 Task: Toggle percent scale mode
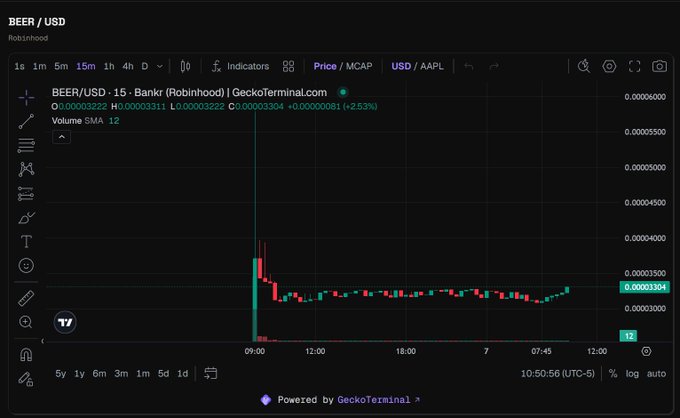[613, 373]
